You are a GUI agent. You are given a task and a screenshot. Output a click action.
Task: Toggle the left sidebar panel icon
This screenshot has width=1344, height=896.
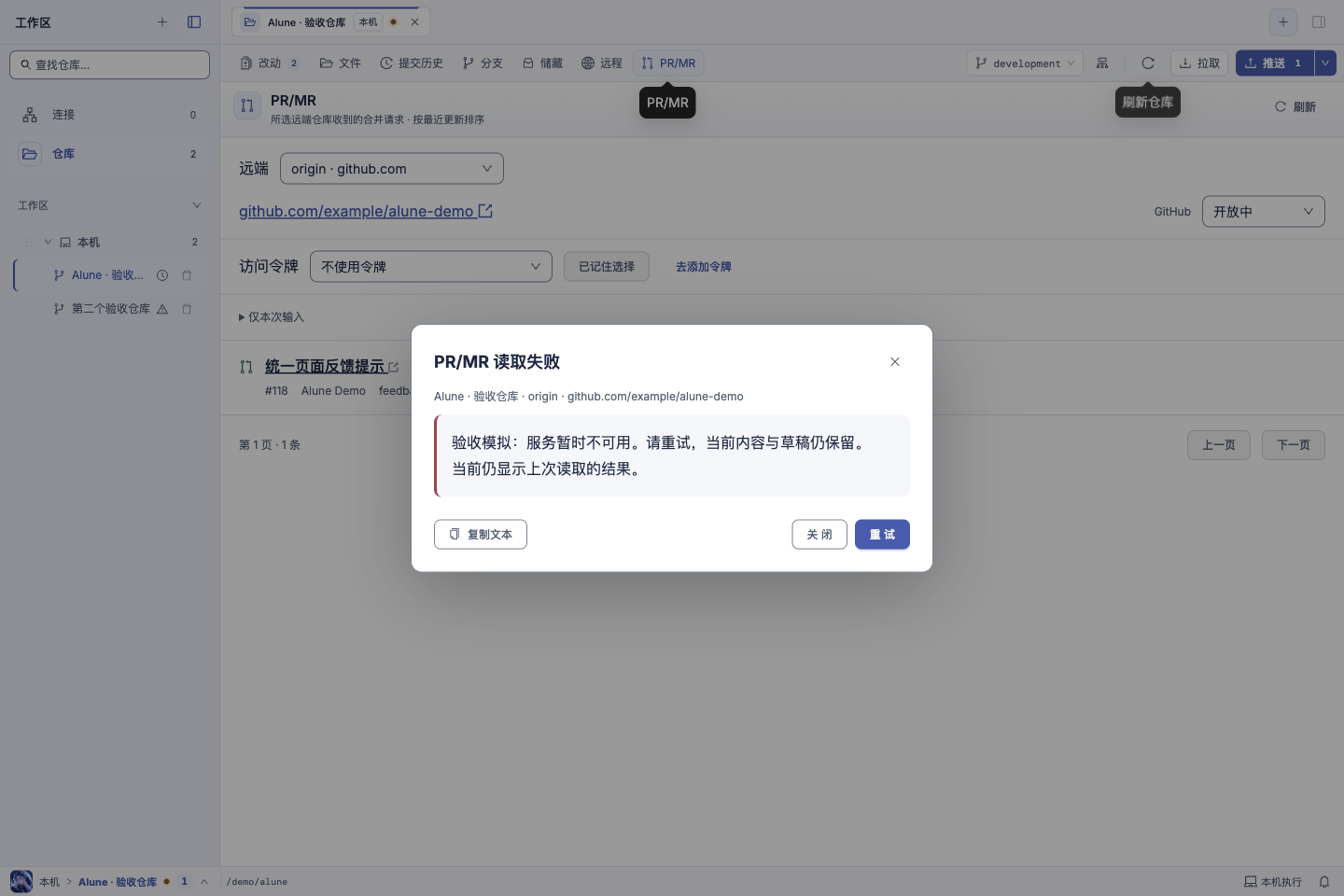(x=194, y=22)
